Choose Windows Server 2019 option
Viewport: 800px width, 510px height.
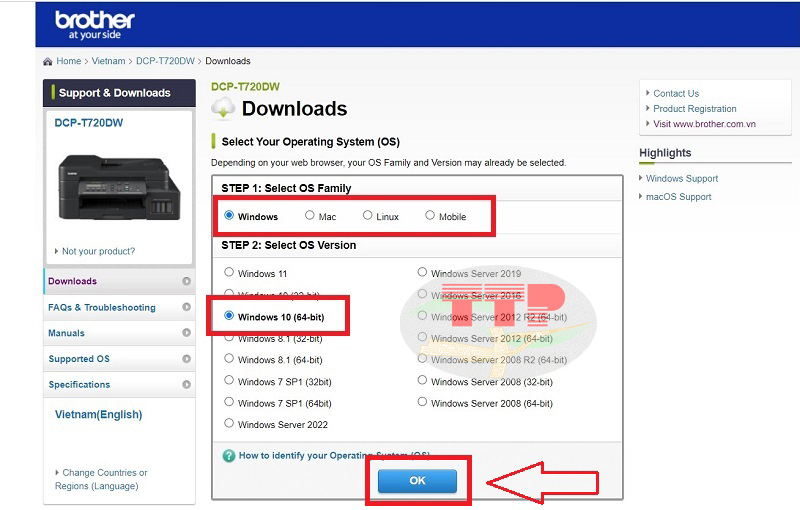pos(422,272)
